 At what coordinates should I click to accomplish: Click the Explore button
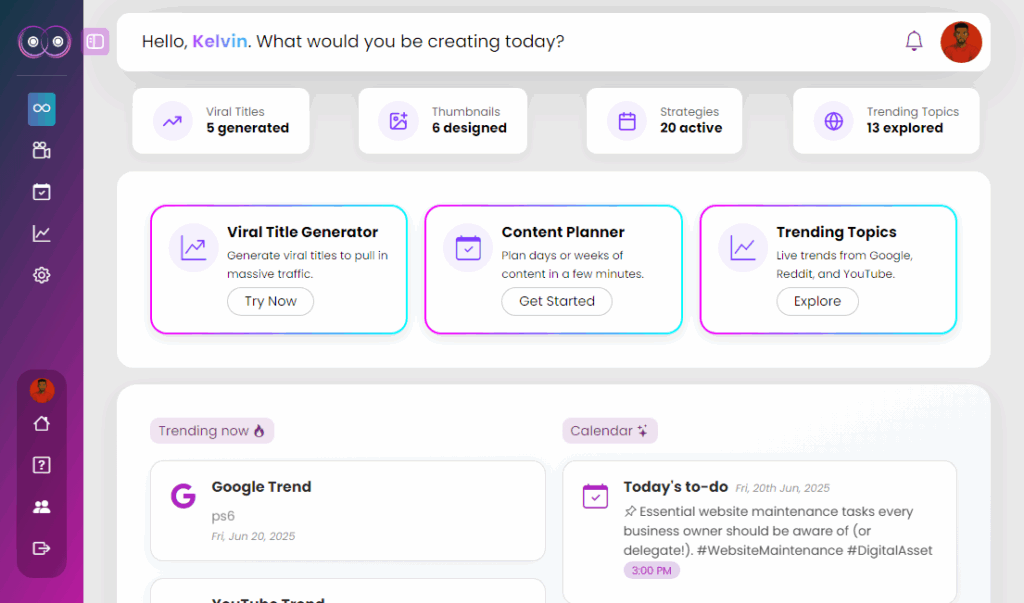tap(817, 301)
